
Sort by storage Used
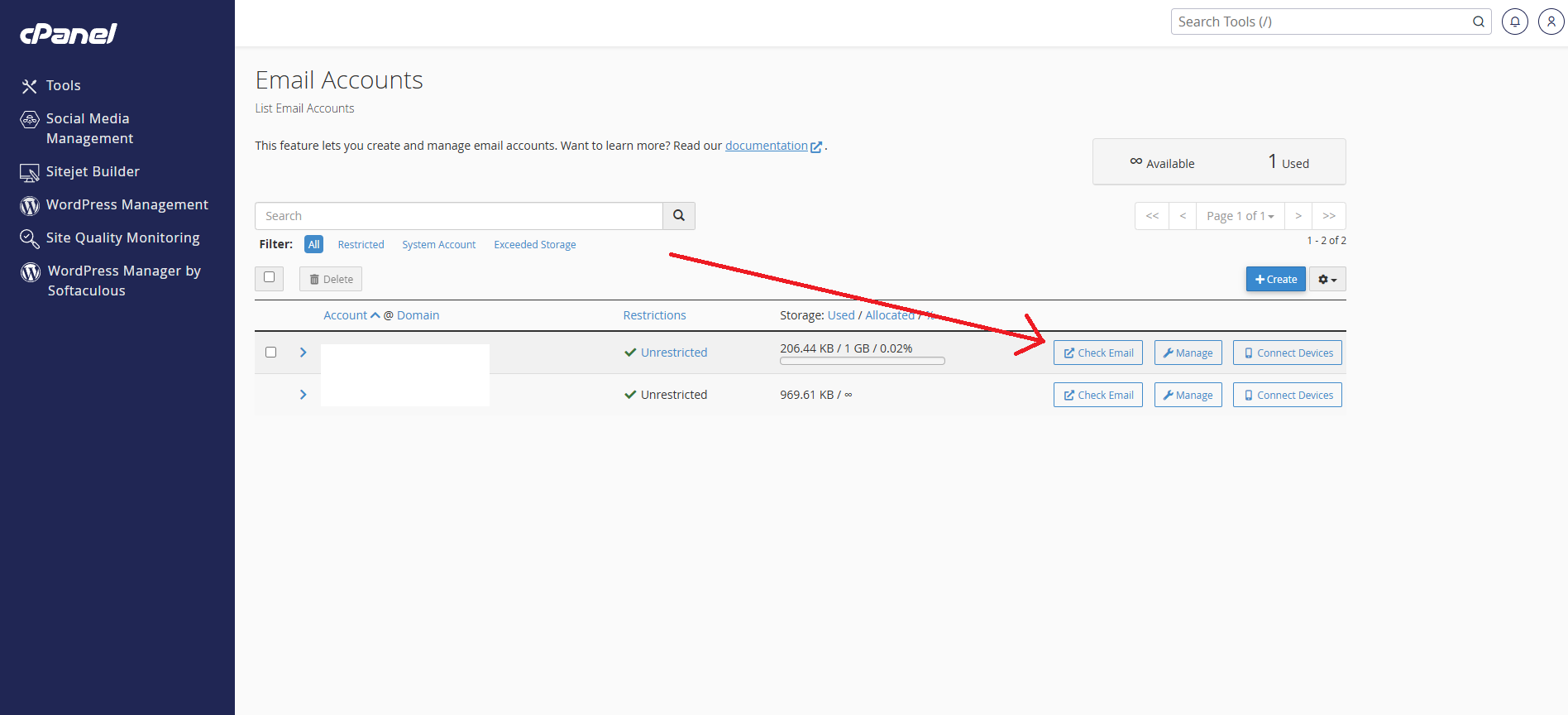pyautogui.click(x=841, y=315)
